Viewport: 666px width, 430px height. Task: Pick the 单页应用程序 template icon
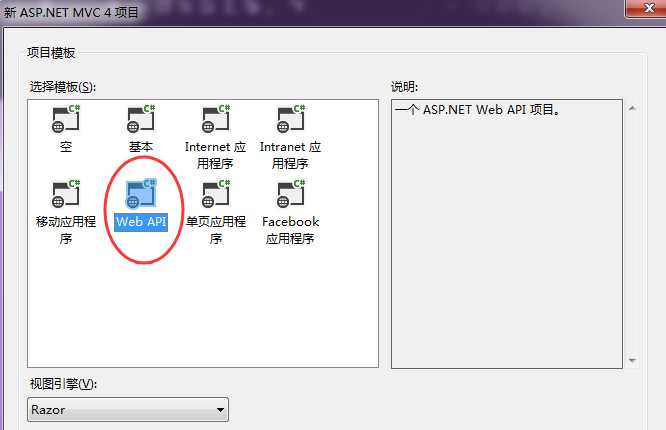216,194
